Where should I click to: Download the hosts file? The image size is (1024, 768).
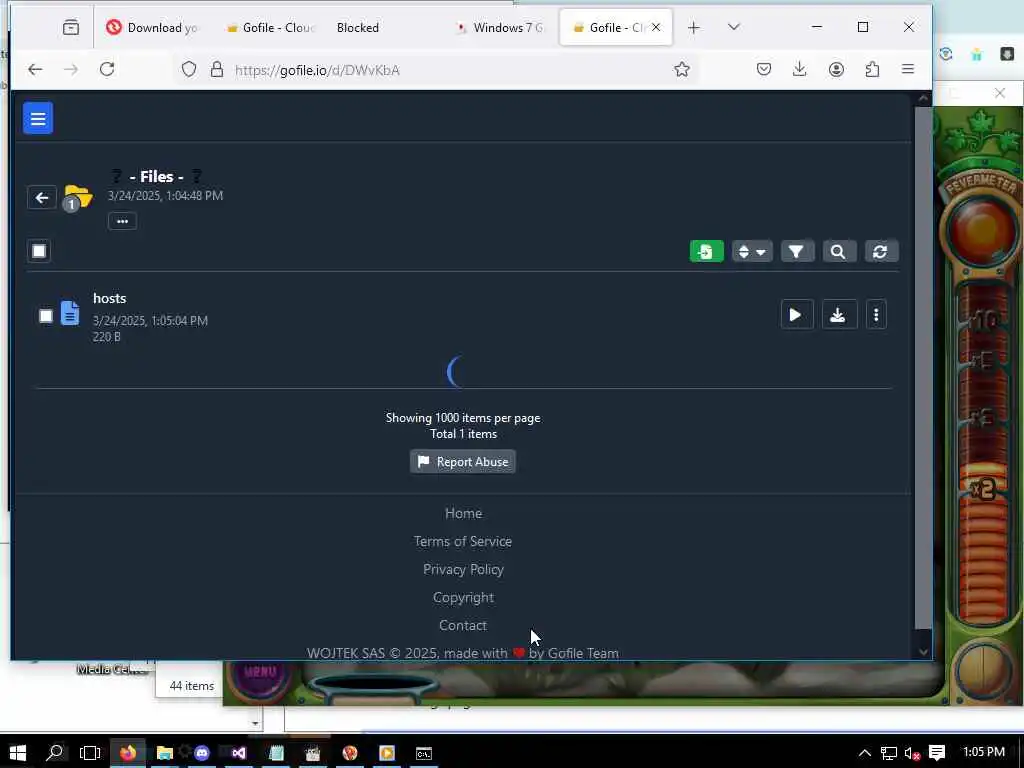click(x=839, y=315)
